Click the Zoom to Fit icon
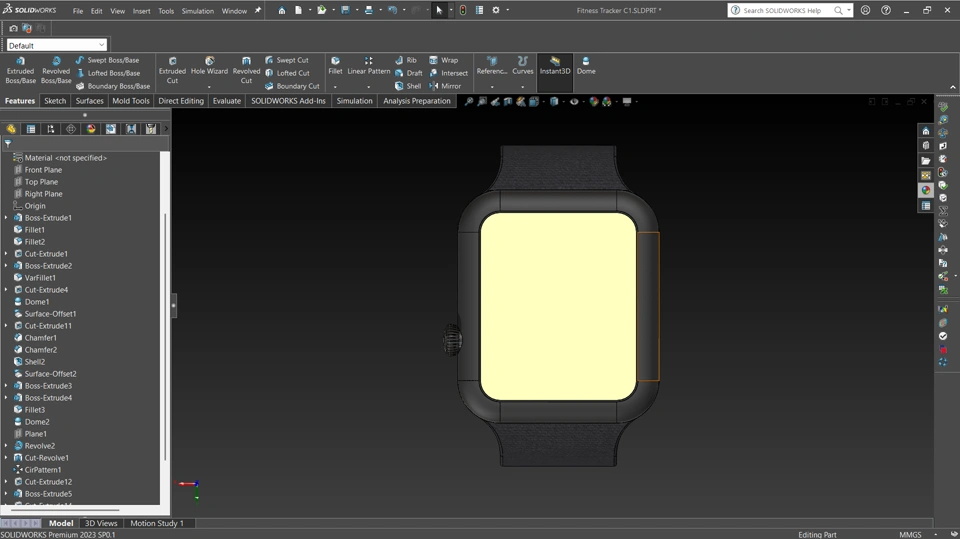Image resolution: width=960 pixels, height=539 pixels. click(x=468, y=101)
